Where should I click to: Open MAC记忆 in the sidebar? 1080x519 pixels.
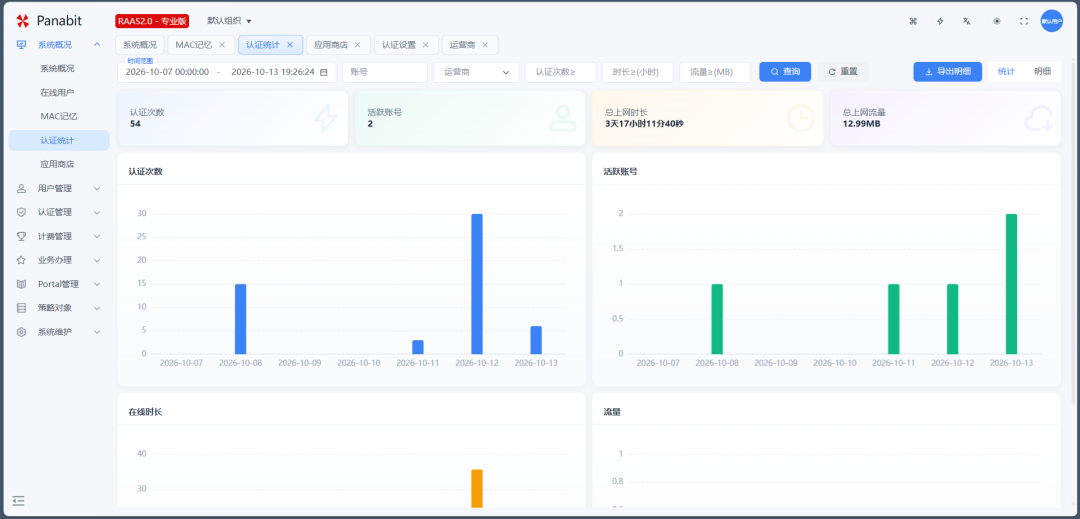pos(59,116)
